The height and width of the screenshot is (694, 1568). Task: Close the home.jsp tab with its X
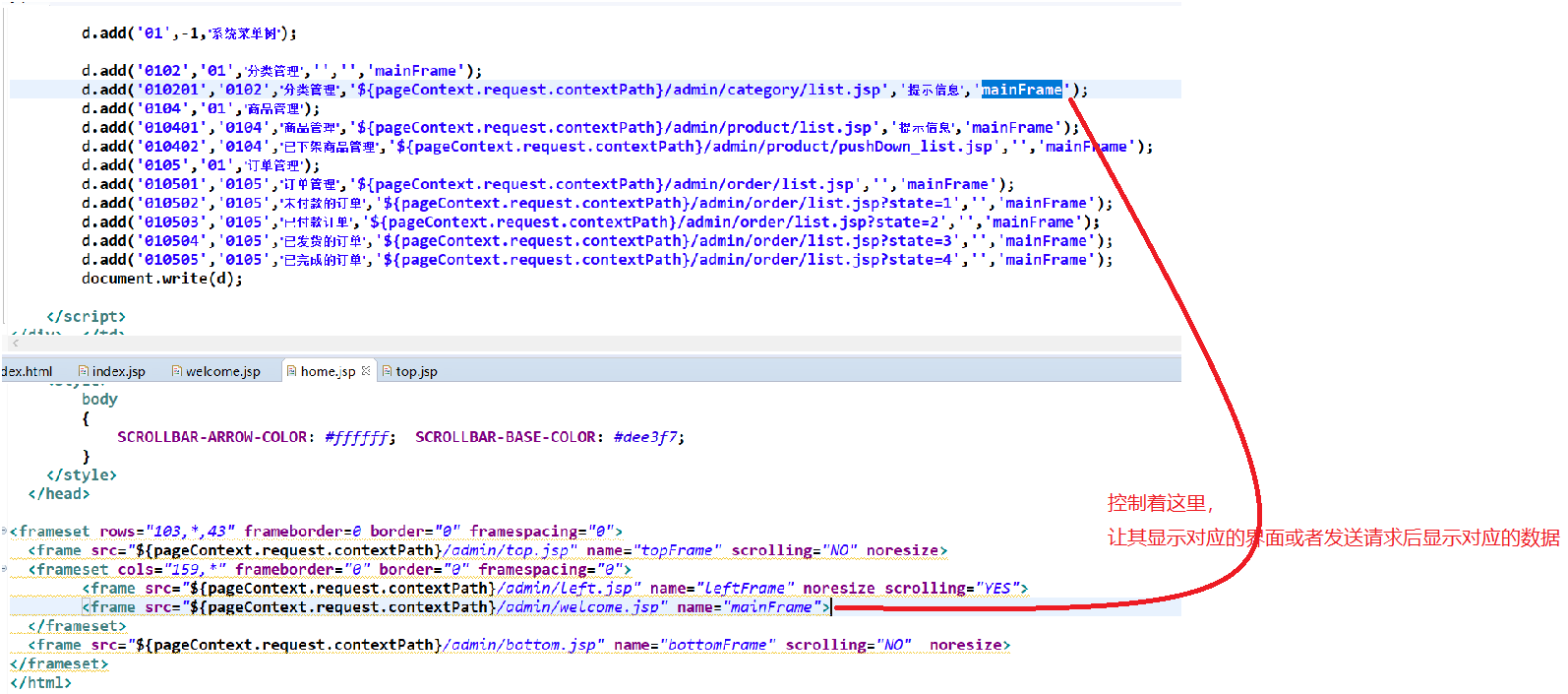pyautogui.click(x=366, y=371)
